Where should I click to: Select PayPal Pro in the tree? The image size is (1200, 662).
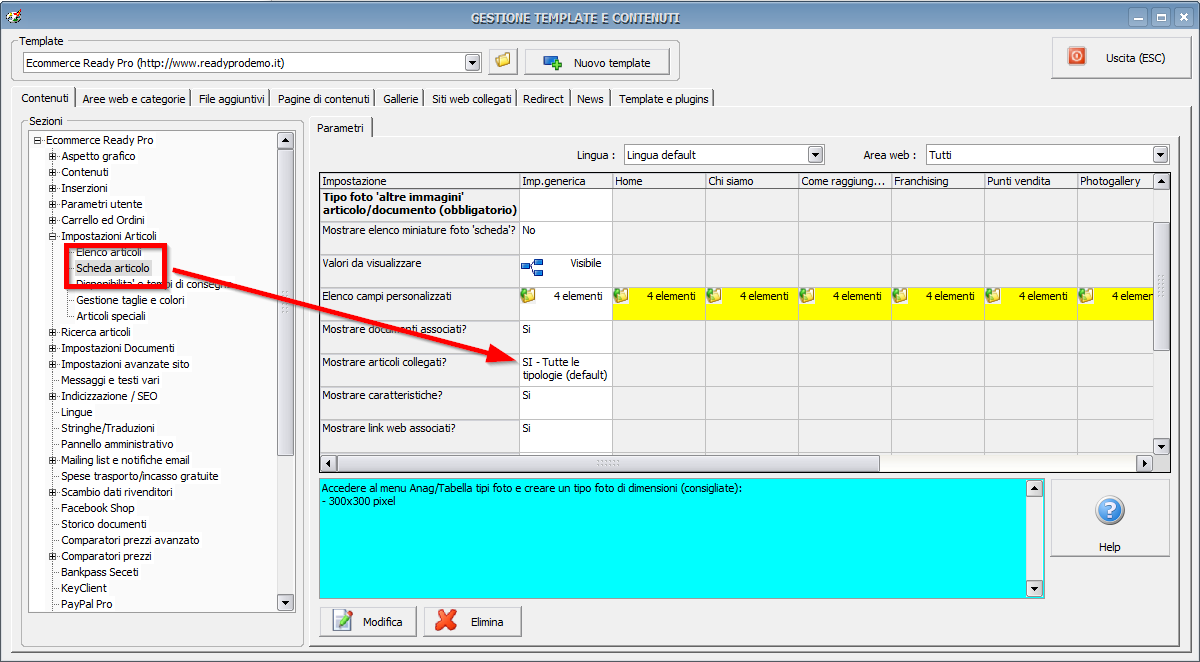(86, 604)
